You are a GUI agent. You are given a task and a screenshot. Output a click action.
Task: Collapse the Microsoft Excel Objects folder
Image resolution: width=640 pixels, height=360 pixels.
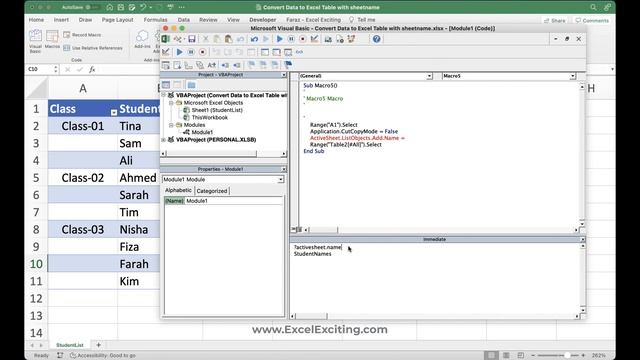click(x=171, y=103)
